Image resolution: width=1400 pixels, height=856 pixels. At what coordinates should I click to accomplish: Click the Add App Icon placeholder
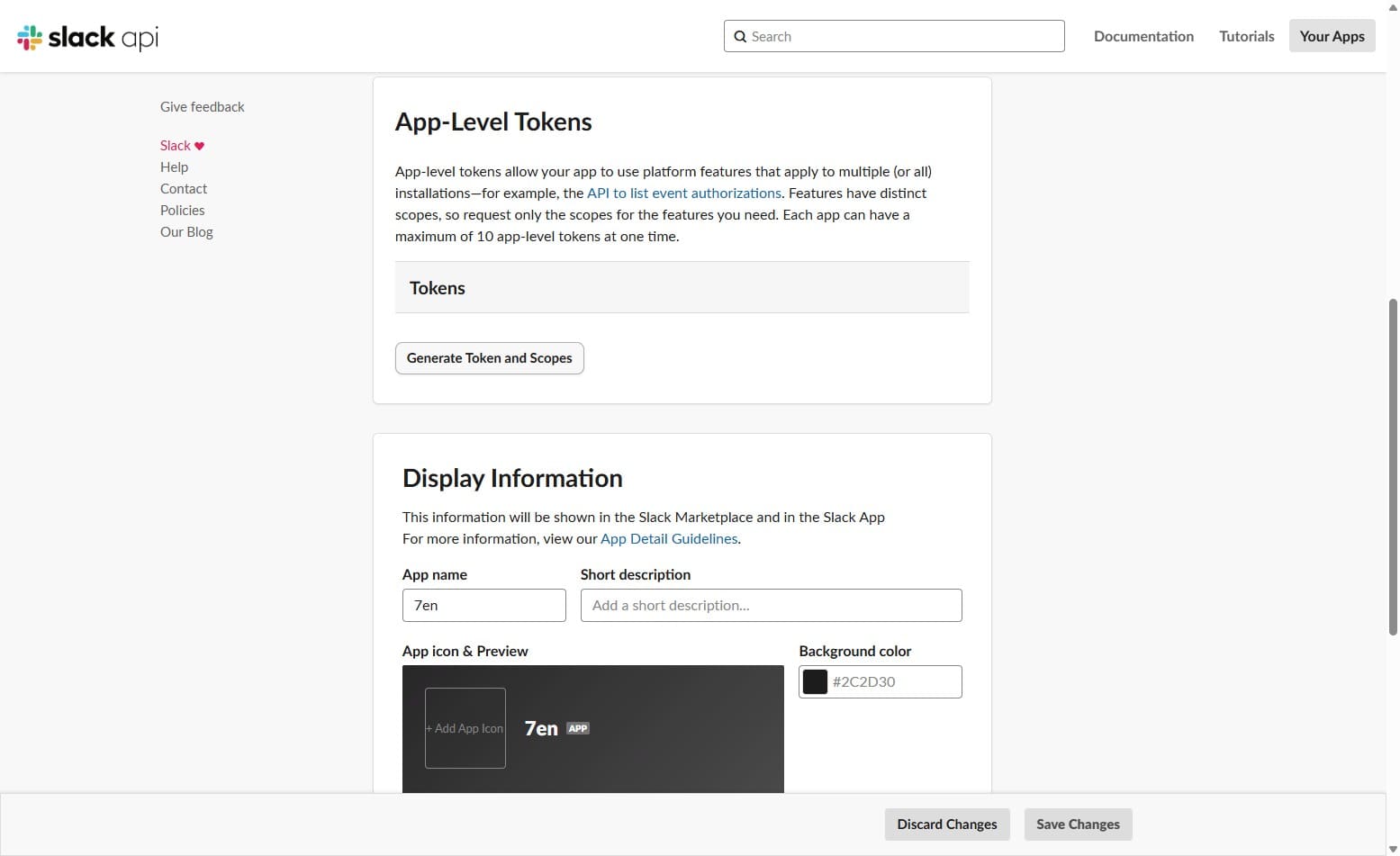(x=465, y=728)
